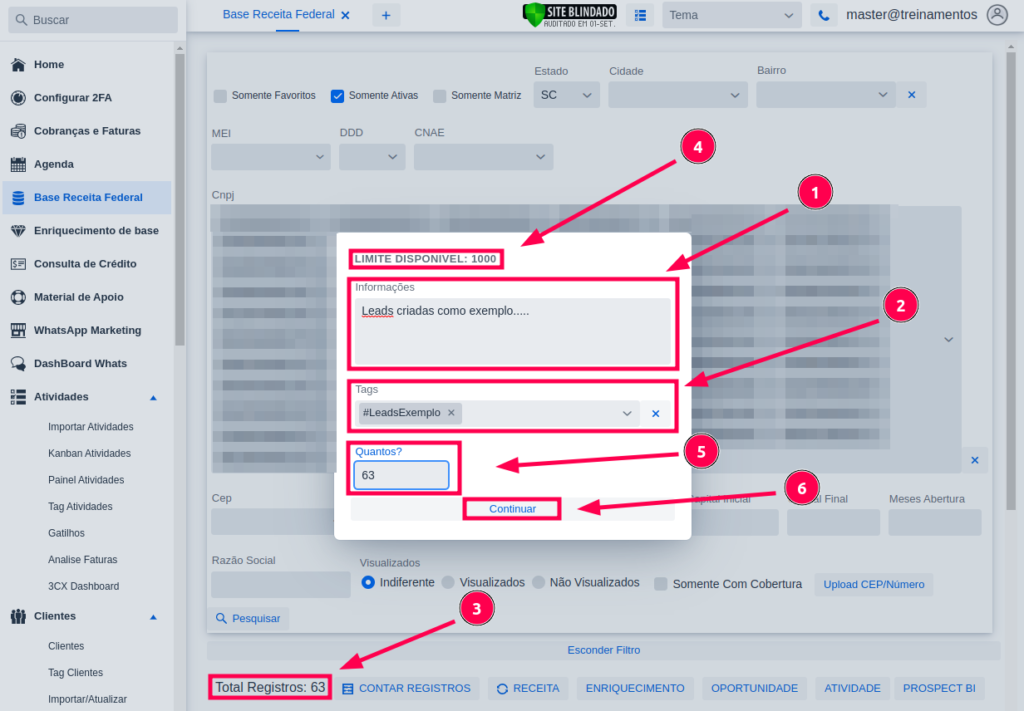This screenshot has height=711, width=1024.
Task: Click the list view icon beside Tema
Action: point(641,15)
